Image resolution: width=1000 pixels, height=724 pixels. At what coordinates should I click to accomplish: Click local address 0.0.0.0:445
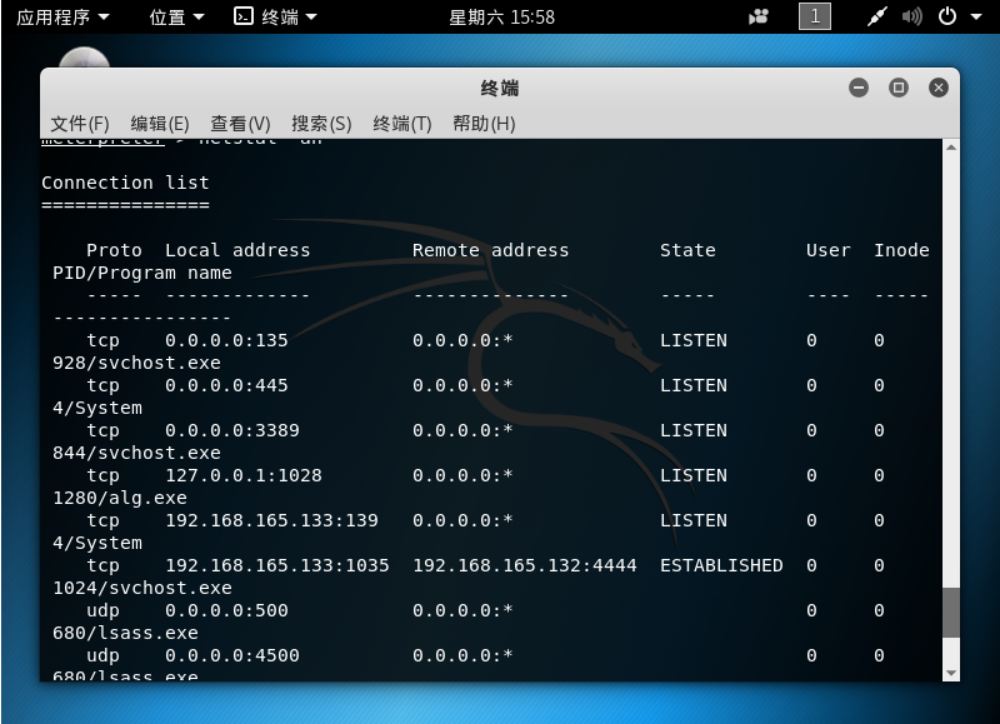[x=226, y=385]
